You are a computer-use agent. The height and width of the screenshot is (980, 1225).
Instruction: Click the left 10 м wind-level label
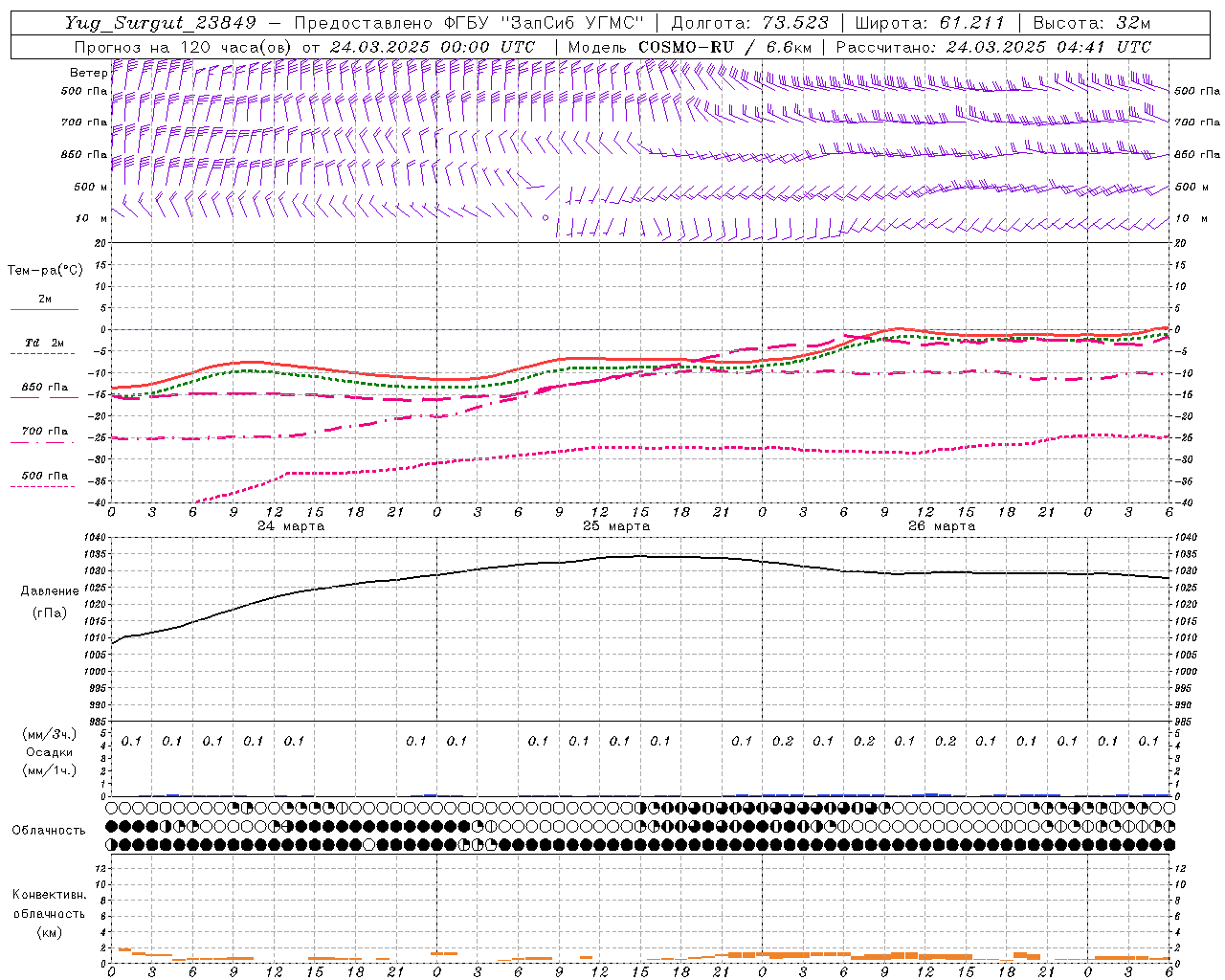point(91,218)
